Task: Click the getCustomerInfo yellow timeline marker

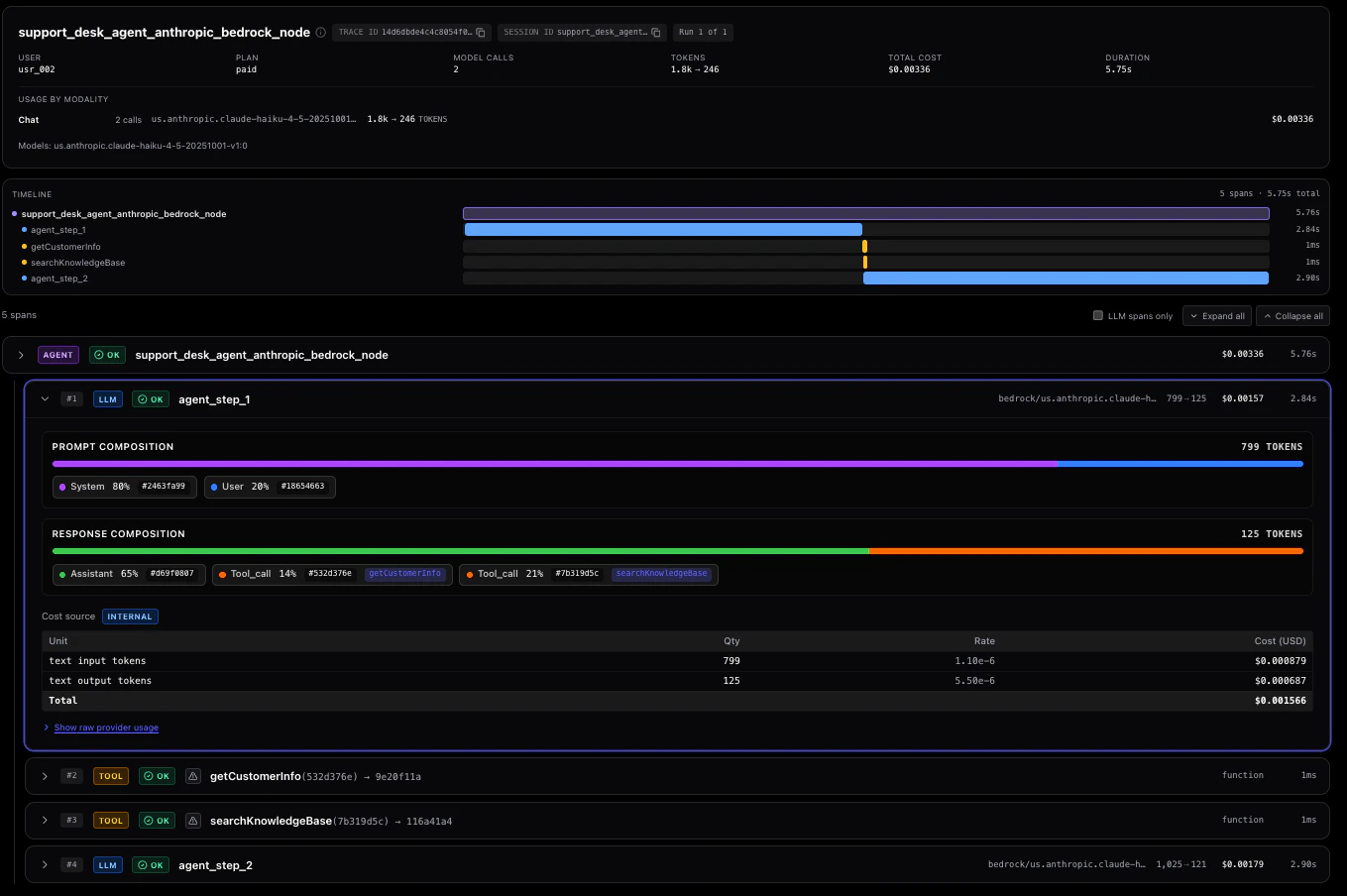Action: pyautogui.click(x=864, y=246)
